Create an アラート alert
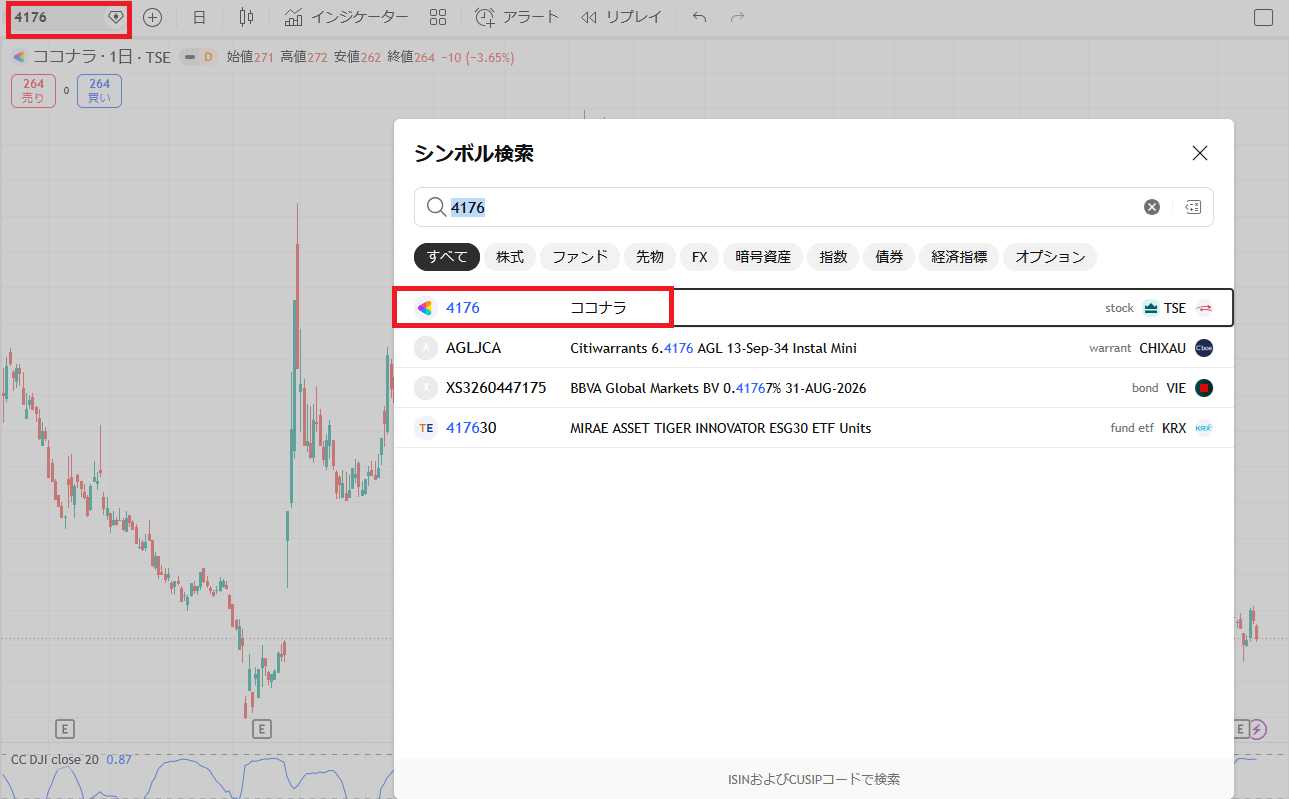The image size is (1289, 799). (x=517, y=17)
